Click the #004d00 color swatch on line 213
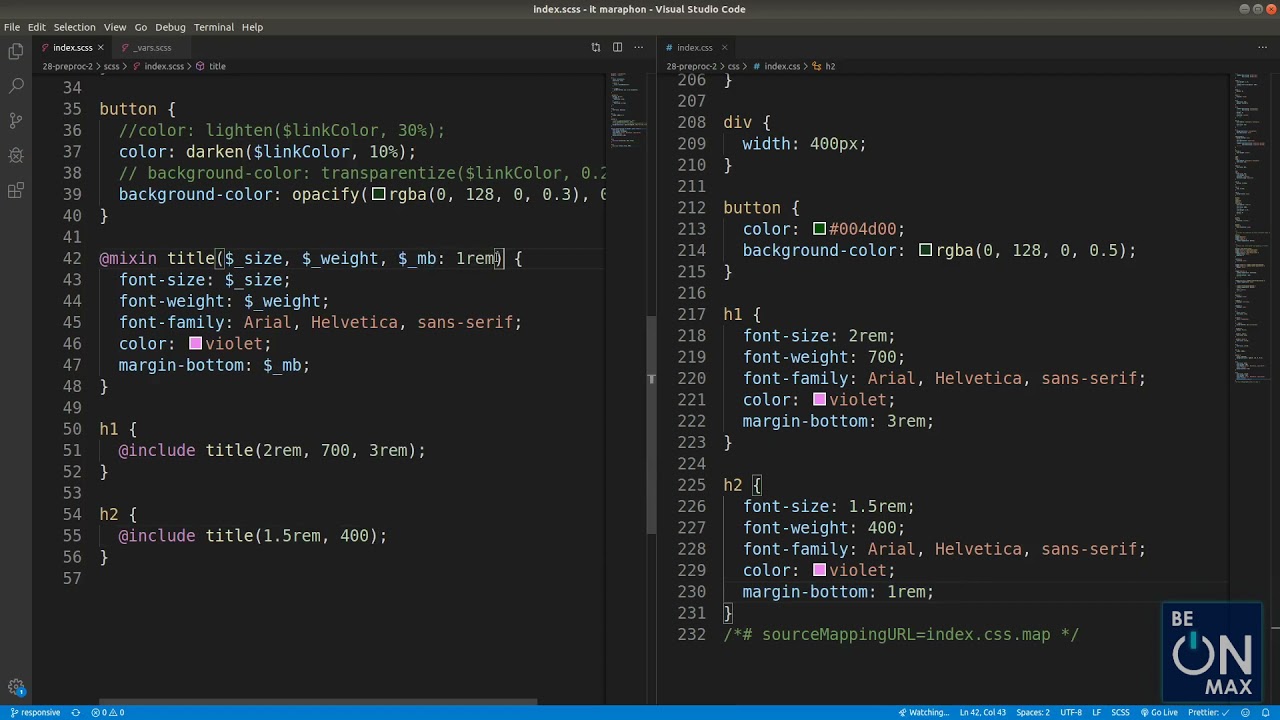1280x720 pixels. pos(819,229)
